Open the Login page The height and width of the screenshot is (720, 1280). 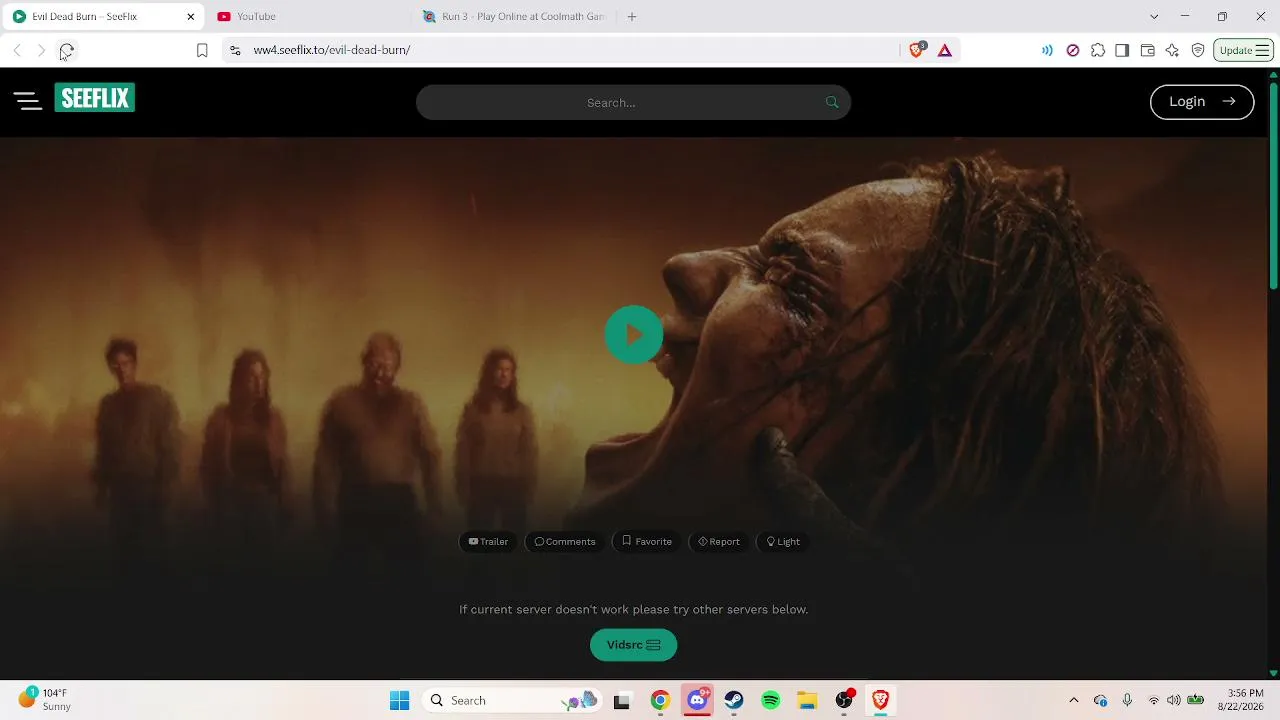coord(1202,101)
